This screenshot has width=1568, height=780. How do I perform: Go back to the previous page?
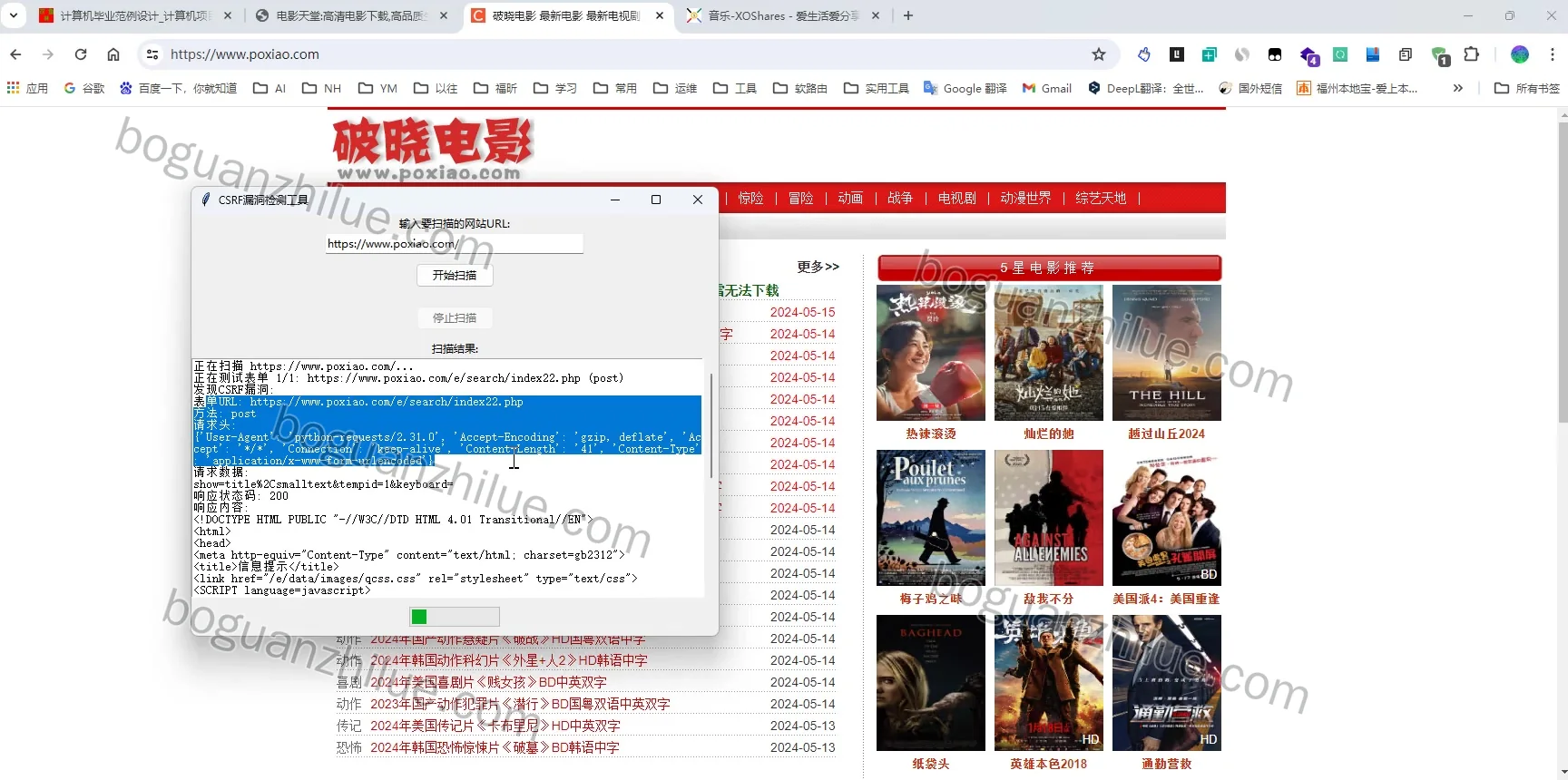(15, 54)
